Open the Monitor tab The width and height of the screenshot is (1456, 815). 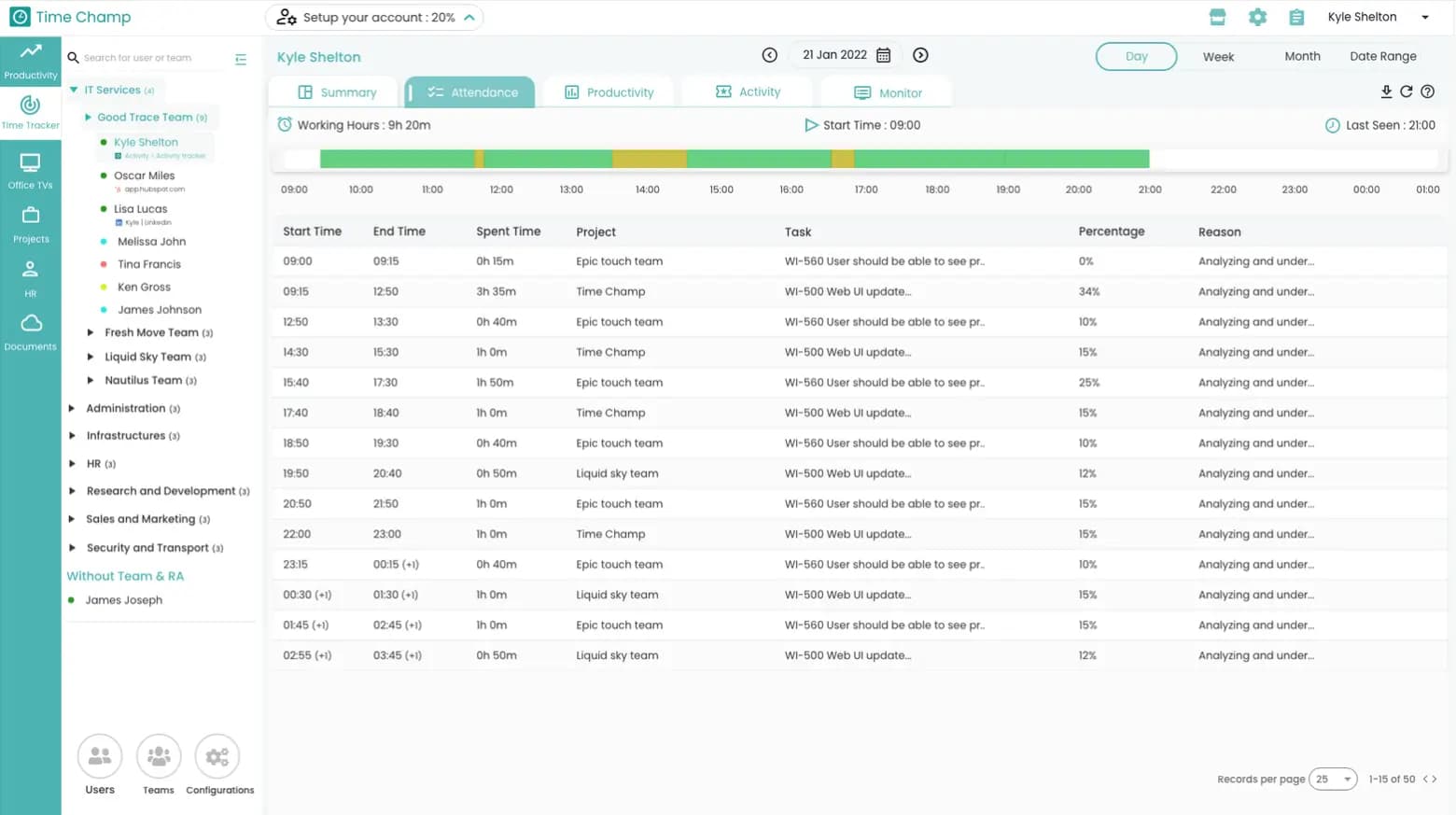point(888,92)
